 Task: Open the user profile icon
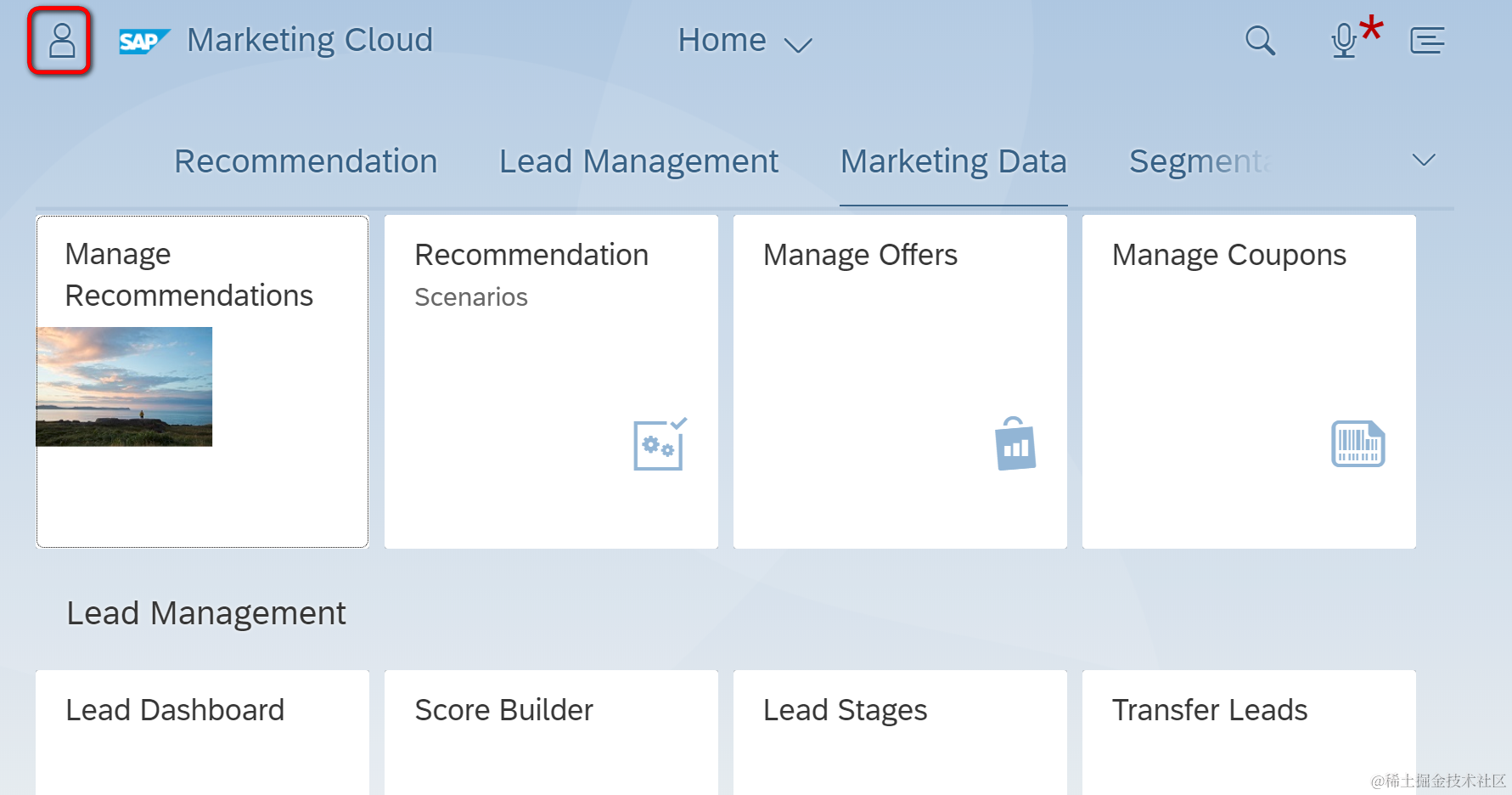(x=60, y=41)
